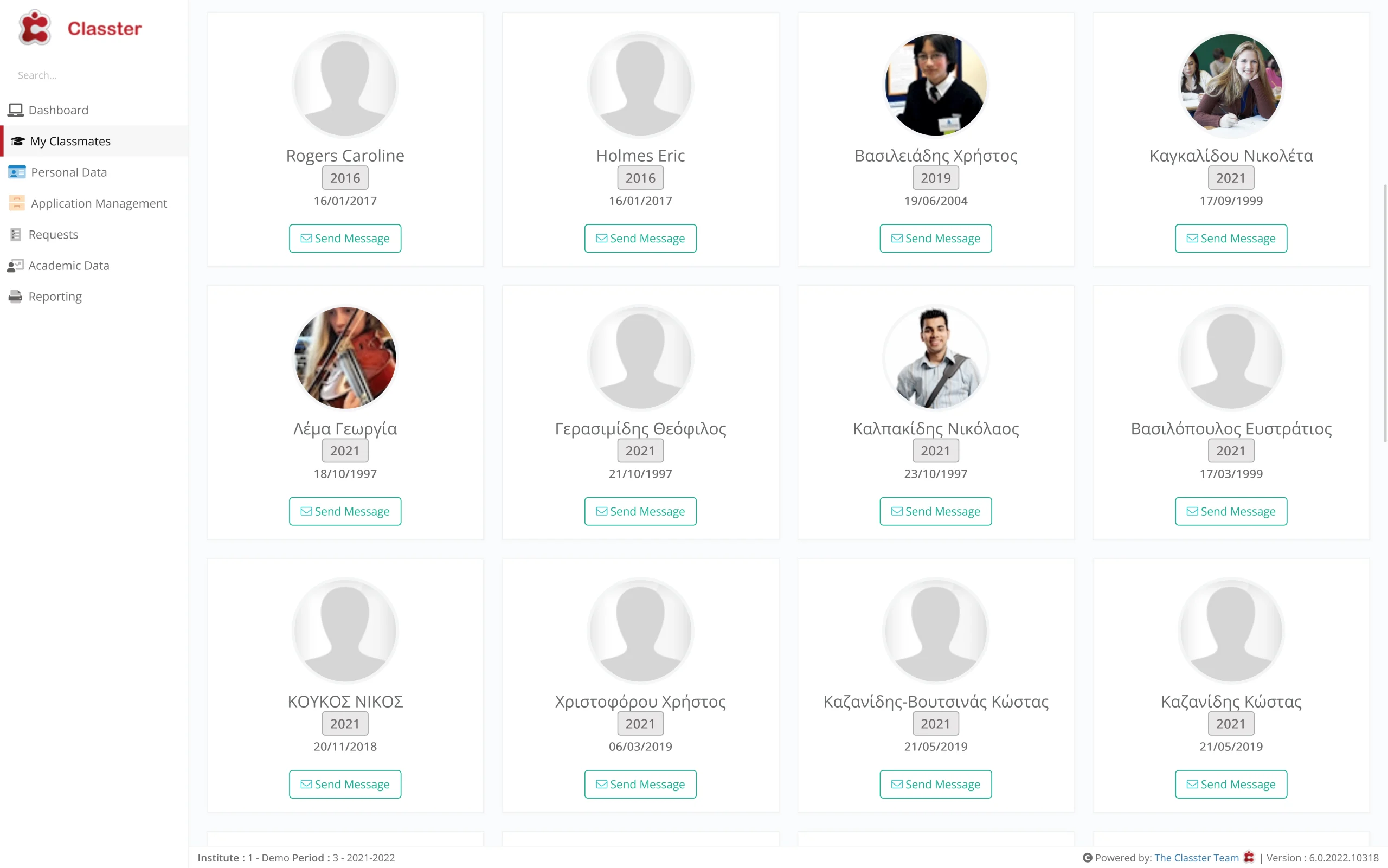Click Βασιλειάδης Χρήστος profile photo
Screen dimensions: 1388x868
pyautogui.click(x=936, y=85)
